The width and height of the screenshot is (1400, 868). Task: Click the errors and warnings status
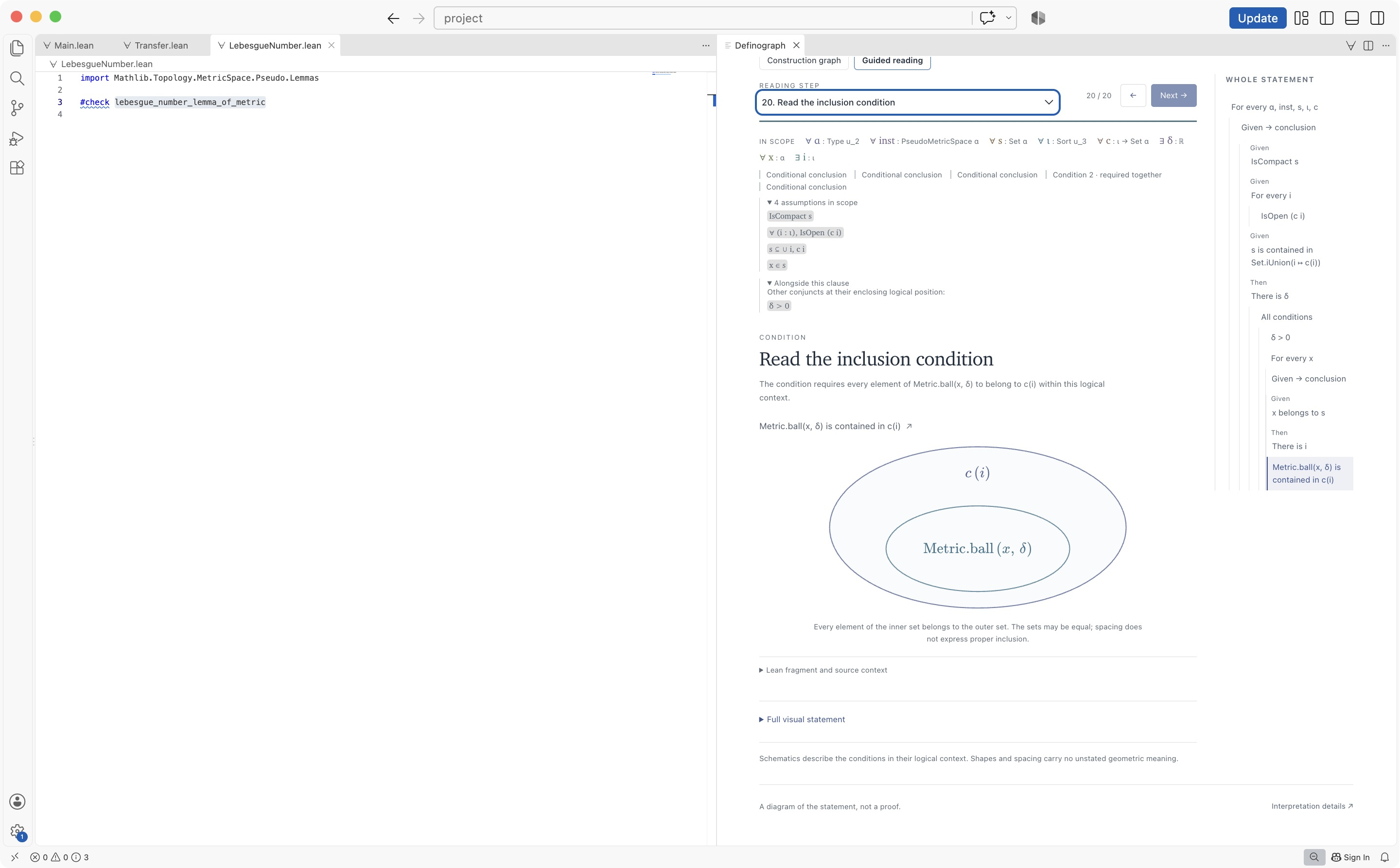[59, 857]
